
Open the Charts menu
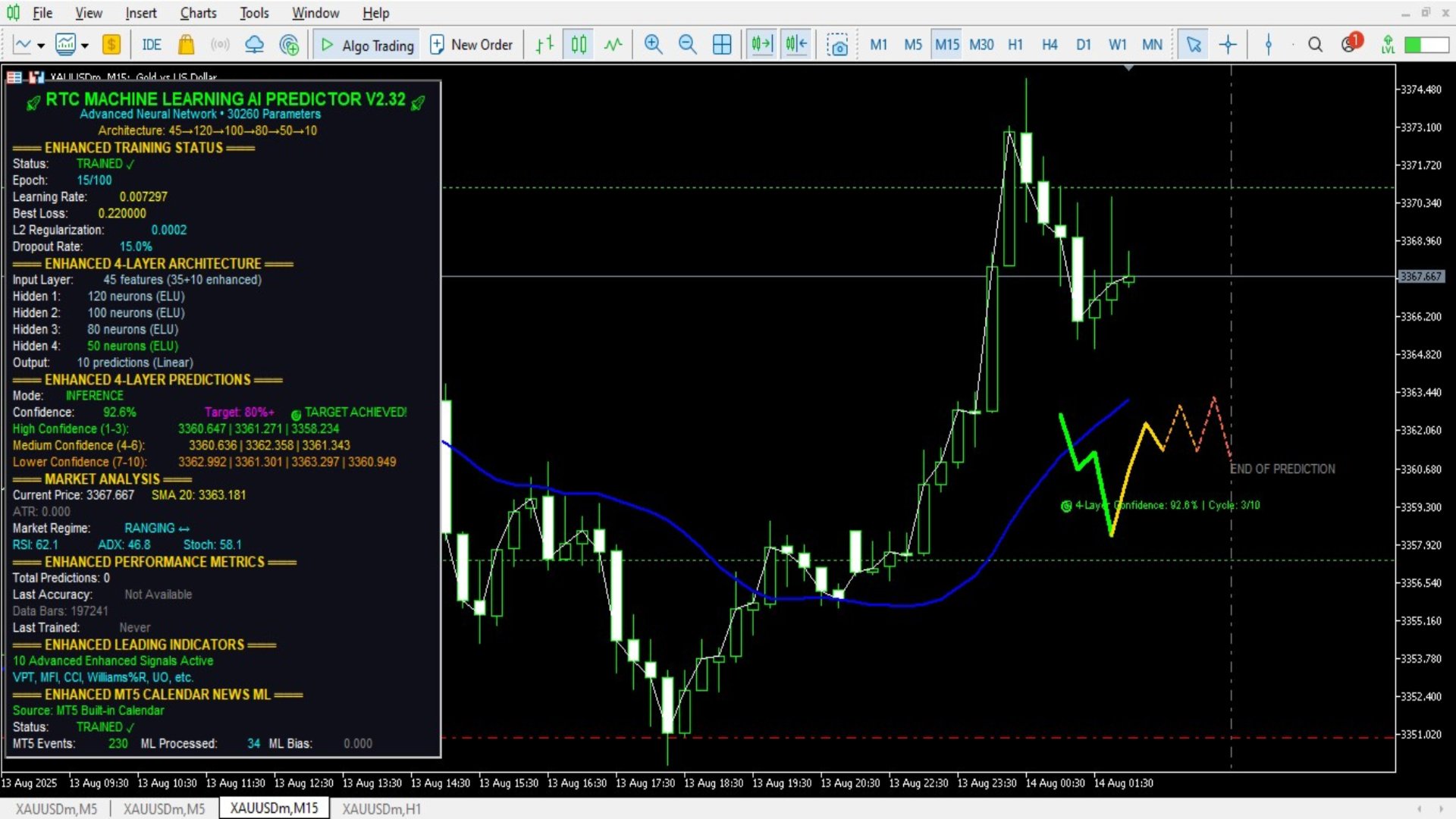198,13
